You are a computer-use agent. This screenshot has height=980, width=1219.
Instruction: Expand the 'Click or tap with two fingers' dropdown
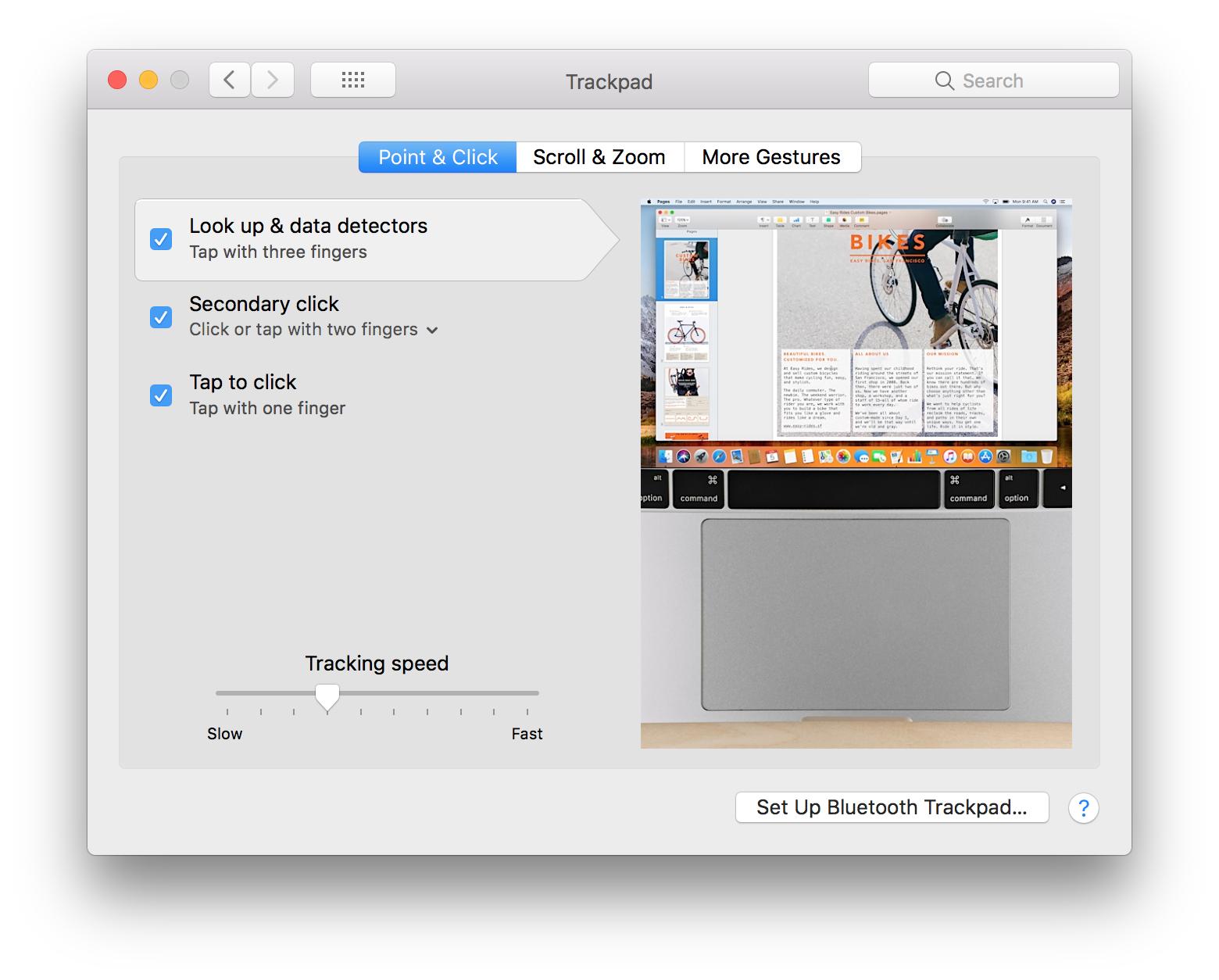313,330
